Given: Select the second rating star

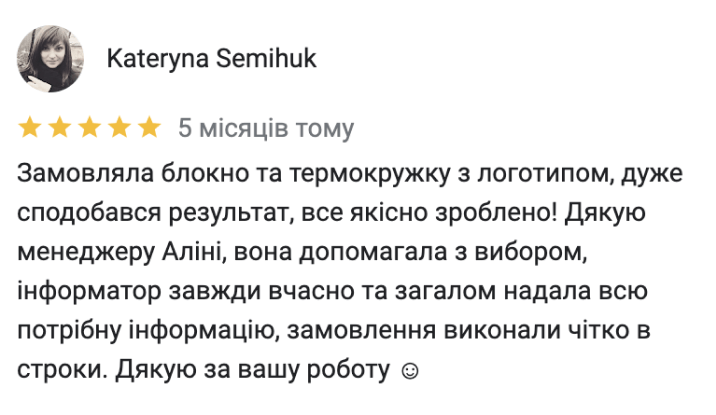Looking at the screenshot, I should (x=59, y=128).
